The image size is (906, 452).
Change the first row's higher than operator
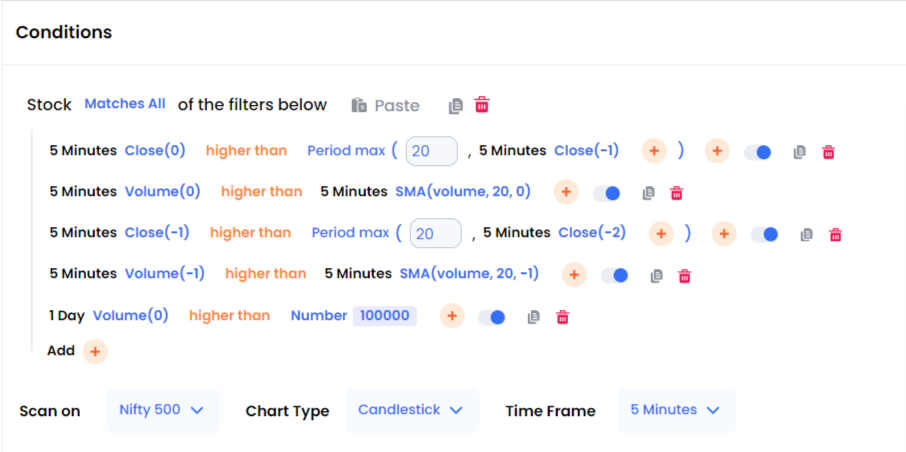click(x=246, y=151)
